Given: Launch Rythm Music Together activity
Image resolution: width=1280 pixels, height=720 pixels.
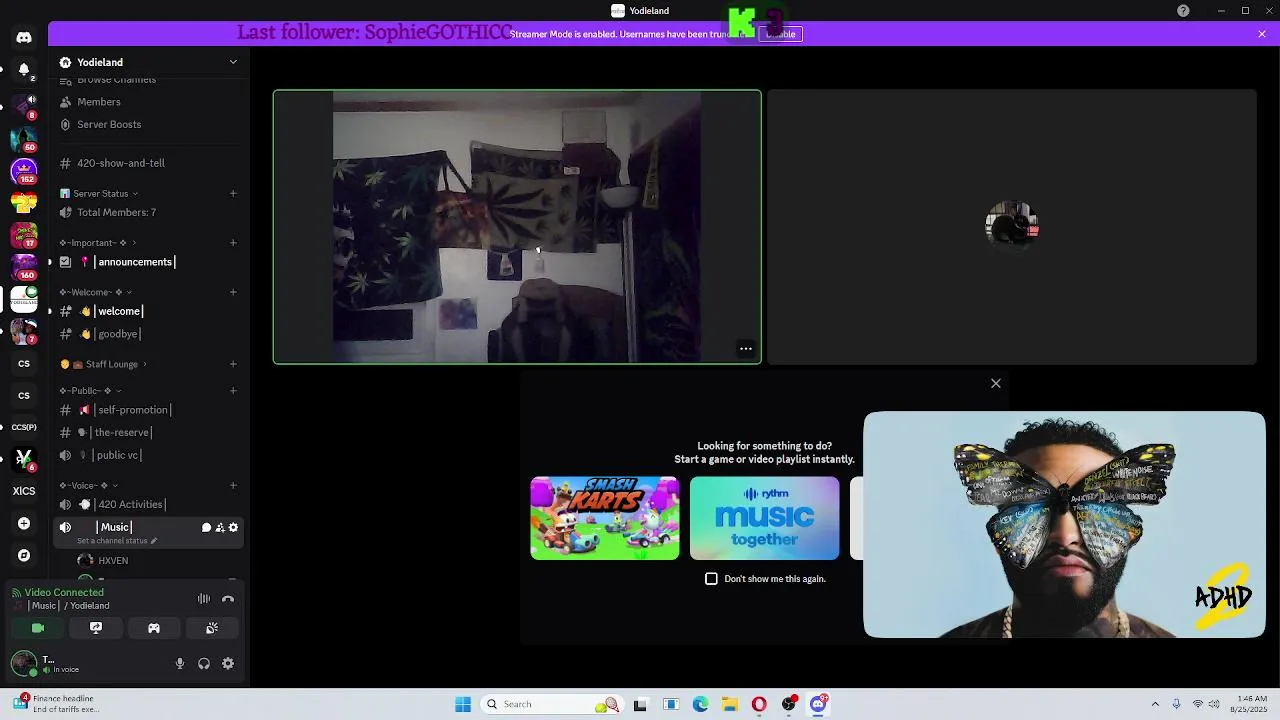Looking at the screenshot, I should (765, 518).
